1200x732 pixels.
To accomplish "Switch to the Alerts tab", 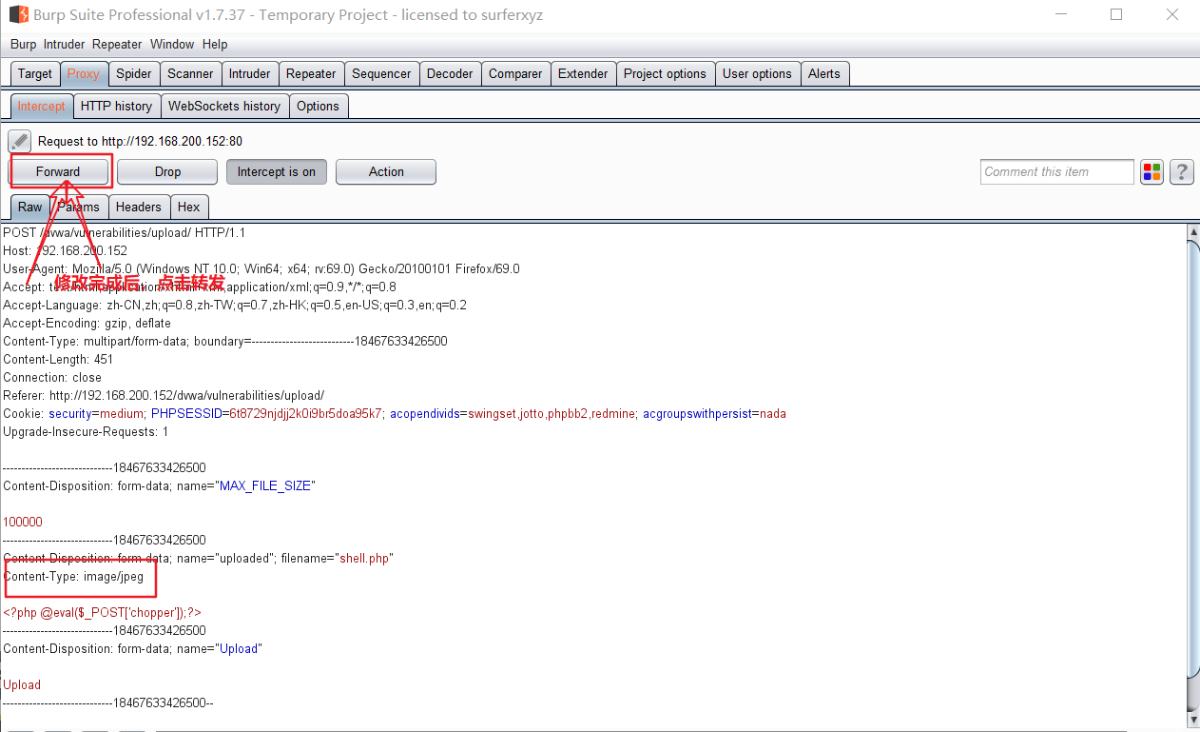I will click(x=824, y=74).
